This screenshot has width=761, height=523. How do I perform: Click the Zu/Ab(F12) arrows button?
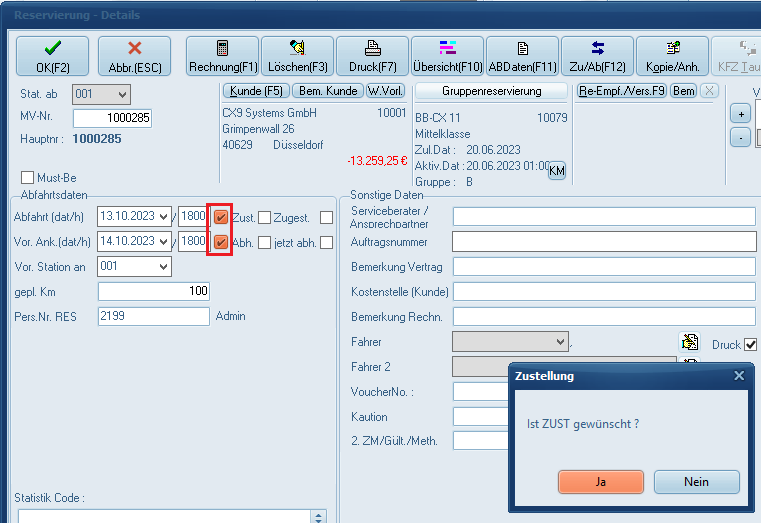click(597, 56)
